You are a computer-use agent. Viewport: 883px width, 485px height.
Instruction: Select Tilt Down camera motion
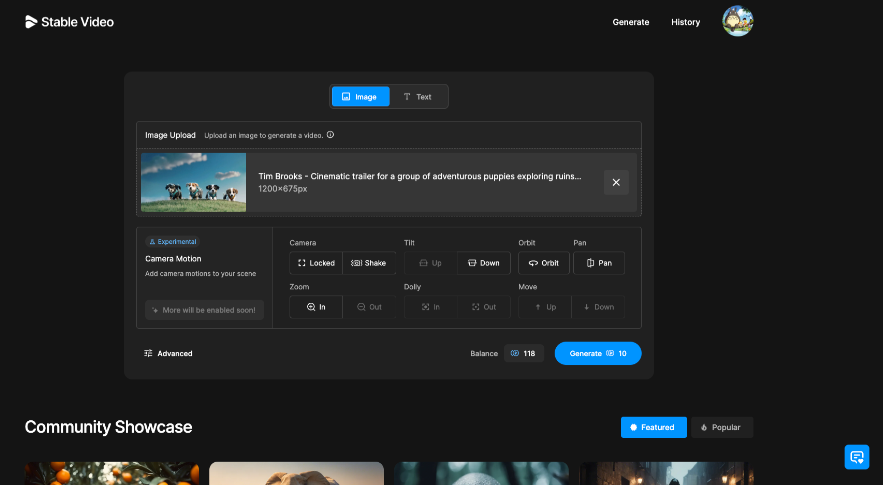[x=484, y=263]
